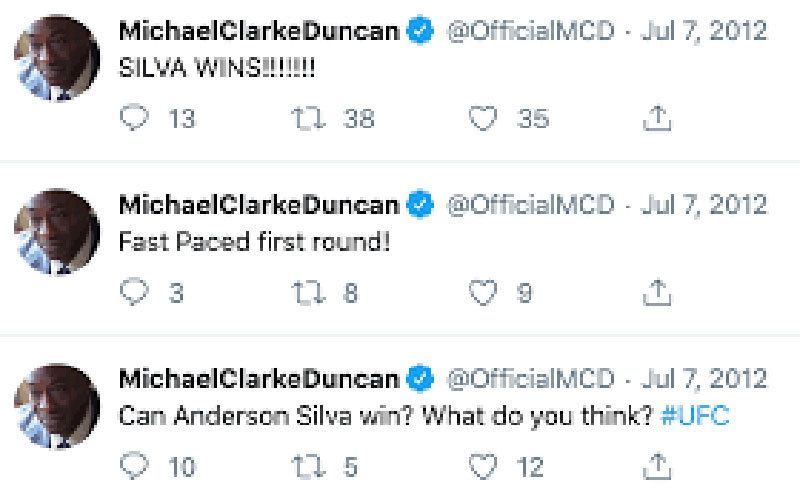Like the "SILVA WINS!!!!!!!" tweet

tap(483, 119)
